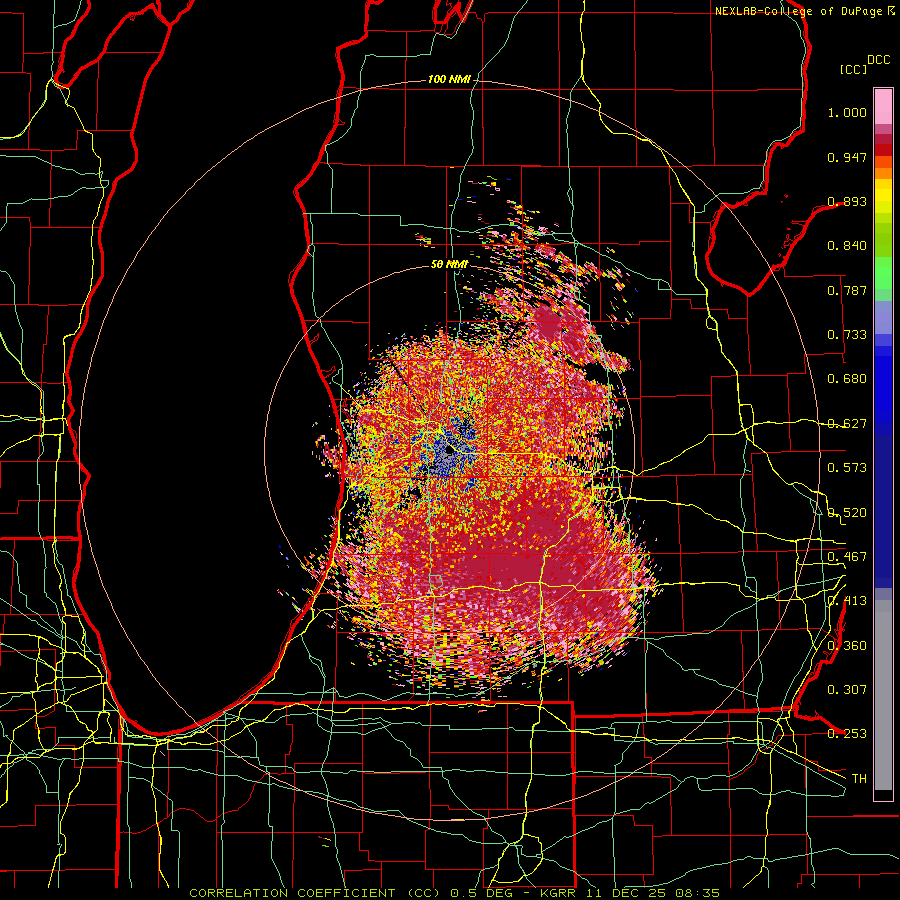The width and height of the screenshot is (900, 900).
Task: Select the 0.840 scale value
Action: tap(847, 246)
